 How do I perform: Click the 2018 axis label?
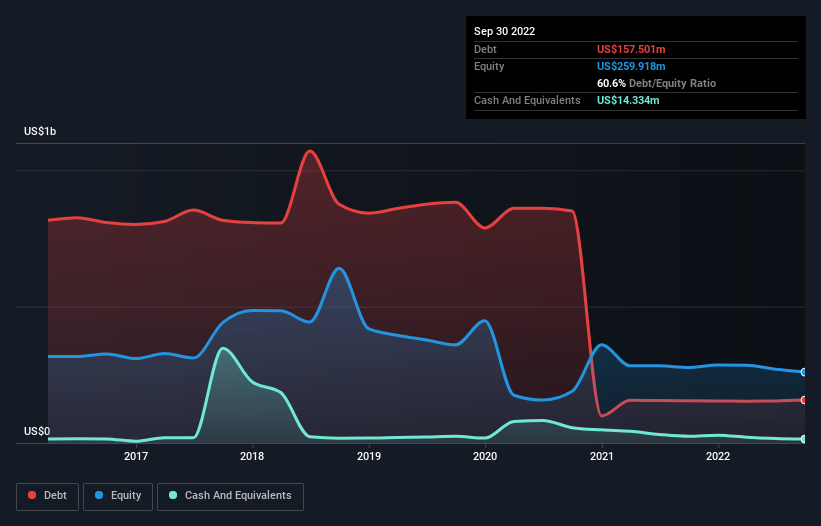(252, 456)
